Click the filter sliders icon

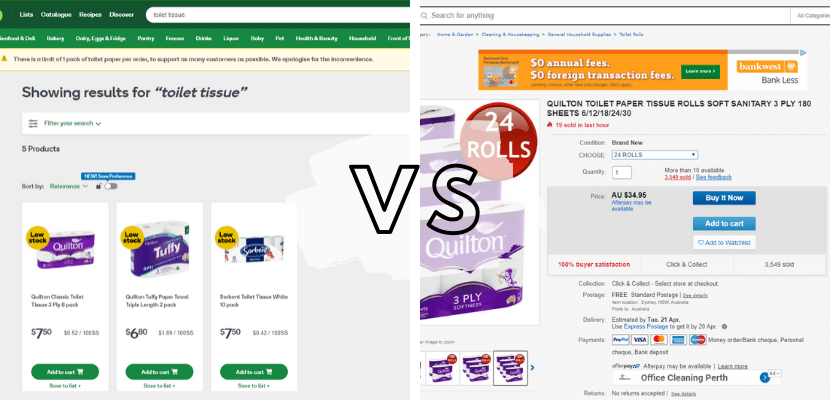coord(33,123)
